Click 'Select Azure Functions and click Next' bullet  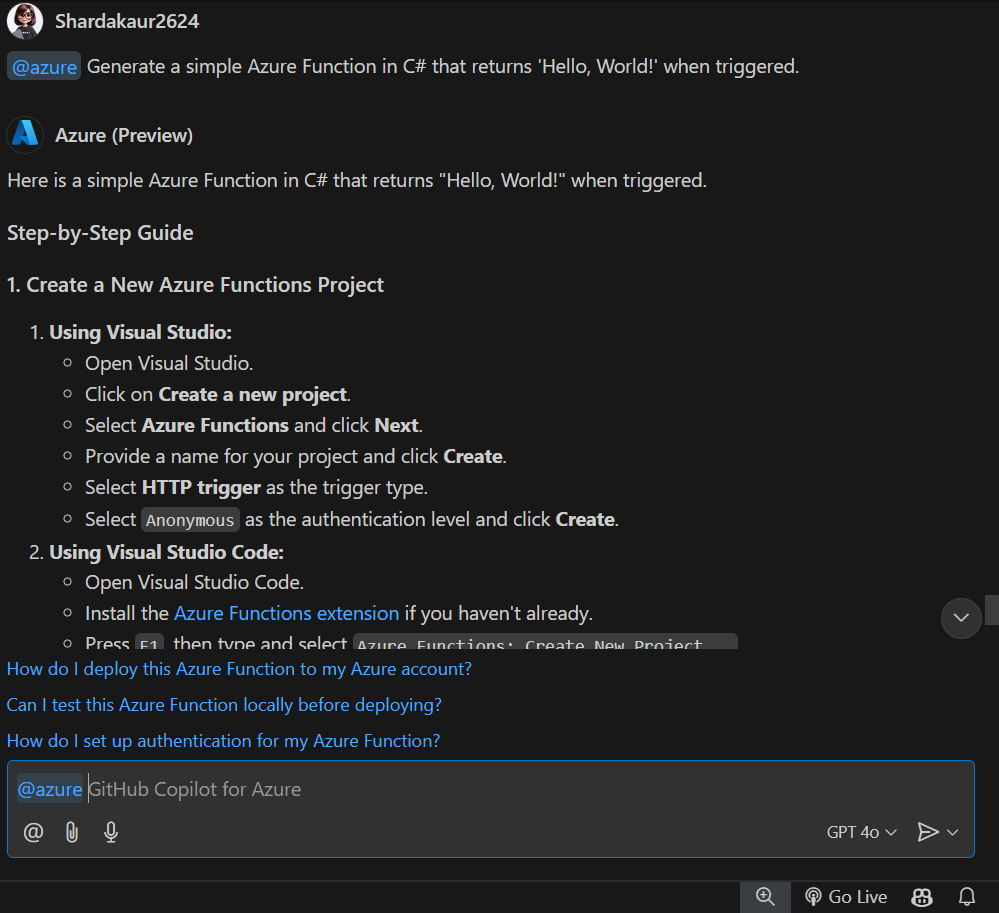(x=254, y=425)
